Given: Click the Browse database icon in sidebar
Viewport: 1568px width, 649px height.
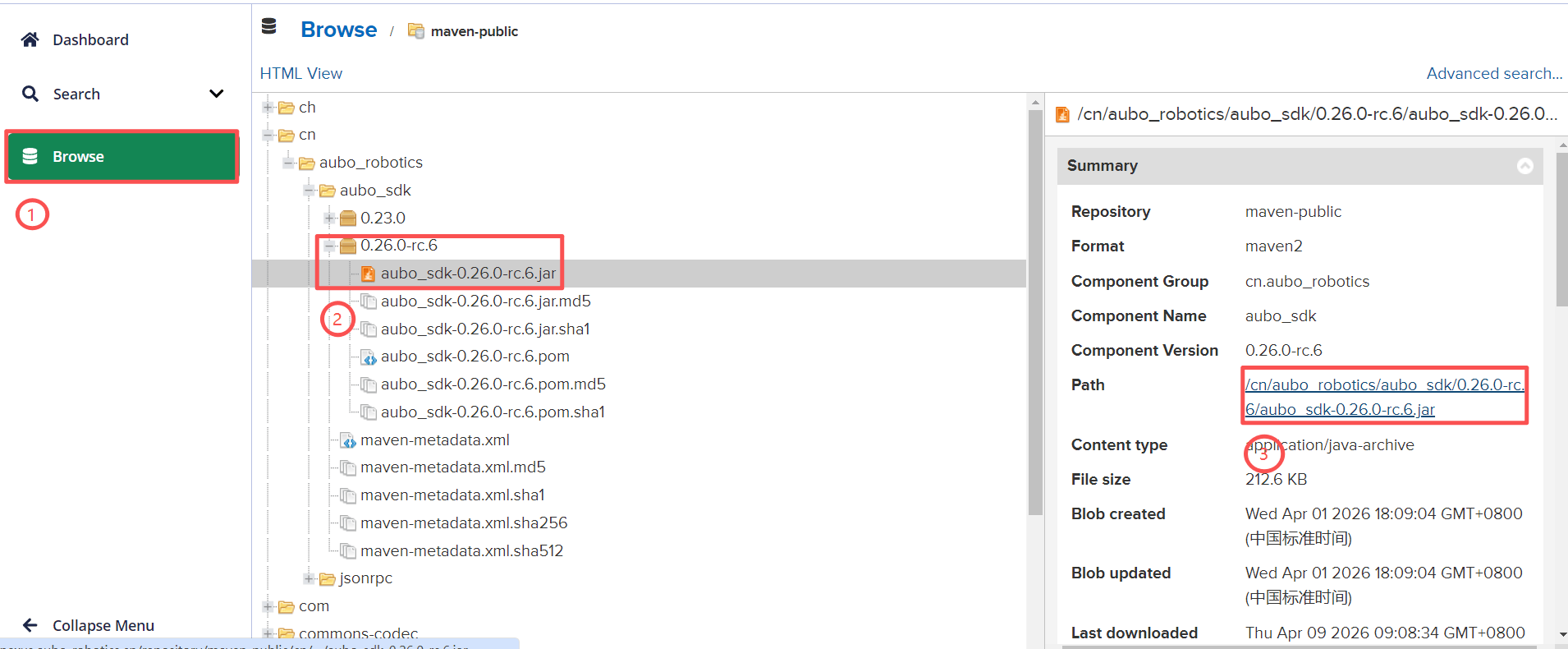Looking at the screenshot, I should 30,156.
